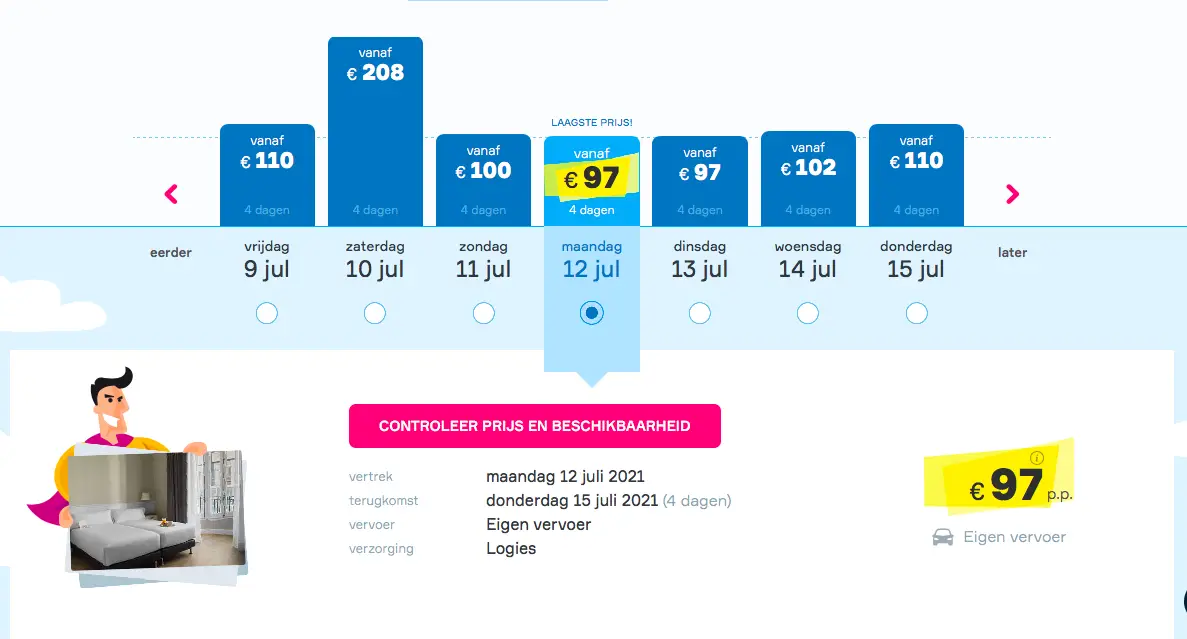
Task: Show earlier dates via the eerder label
Action: [171, 252]
